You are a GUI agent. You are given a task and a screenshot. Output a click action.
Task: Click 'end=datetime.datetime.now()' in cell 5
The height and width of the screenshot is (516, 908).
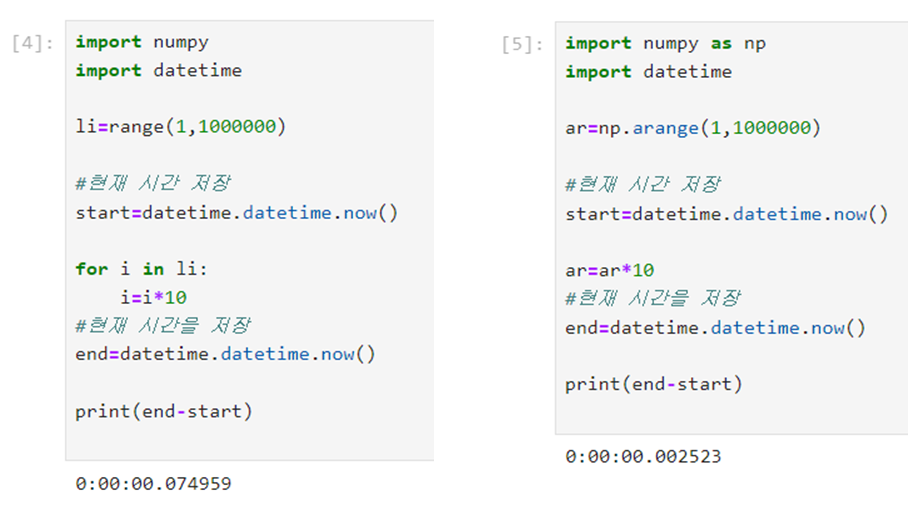716,328
